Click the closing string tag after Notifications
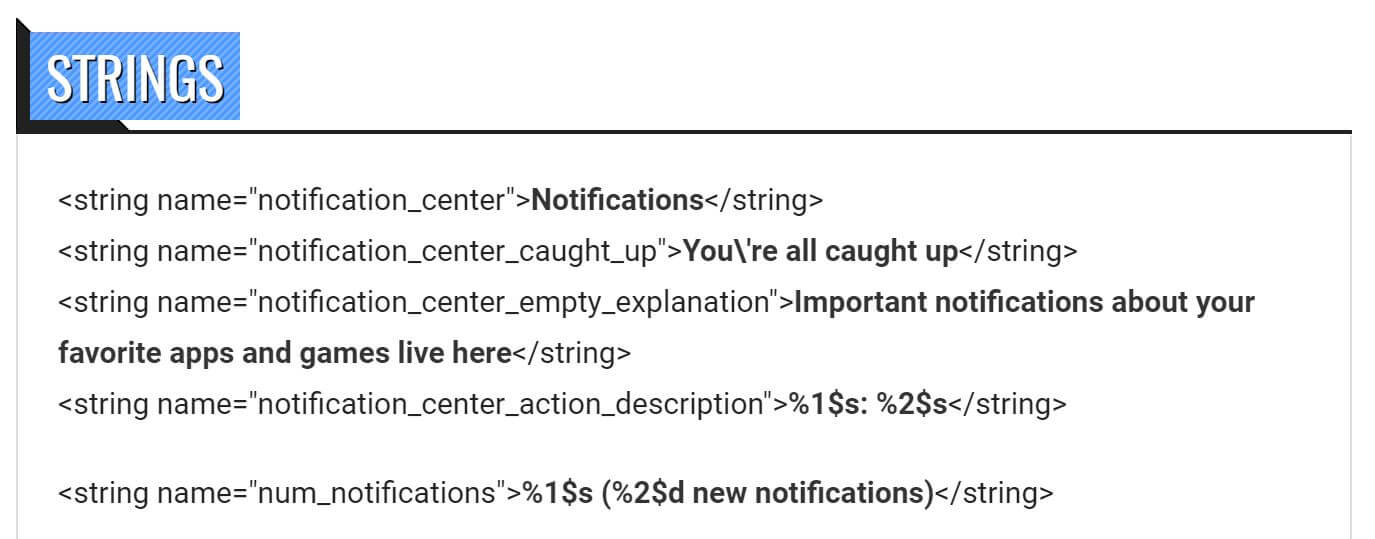 (x=763, y=200)
